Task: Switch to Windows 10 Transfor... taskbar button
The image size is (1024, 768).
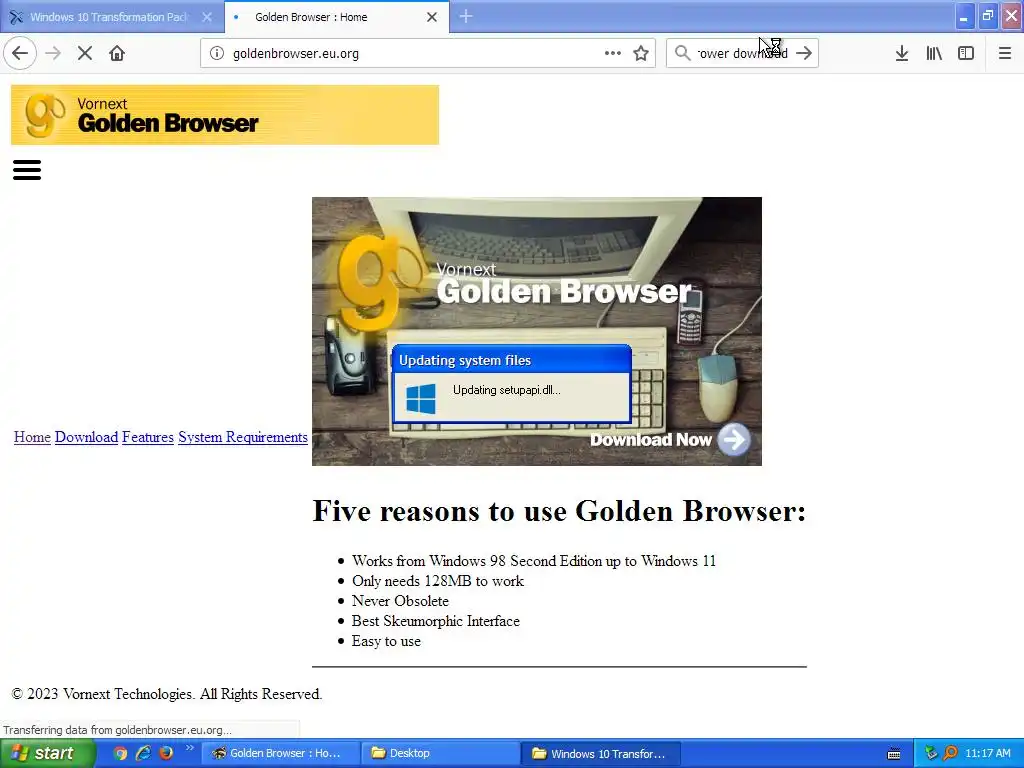Action: pyautogui.click(x=601, y=754)
